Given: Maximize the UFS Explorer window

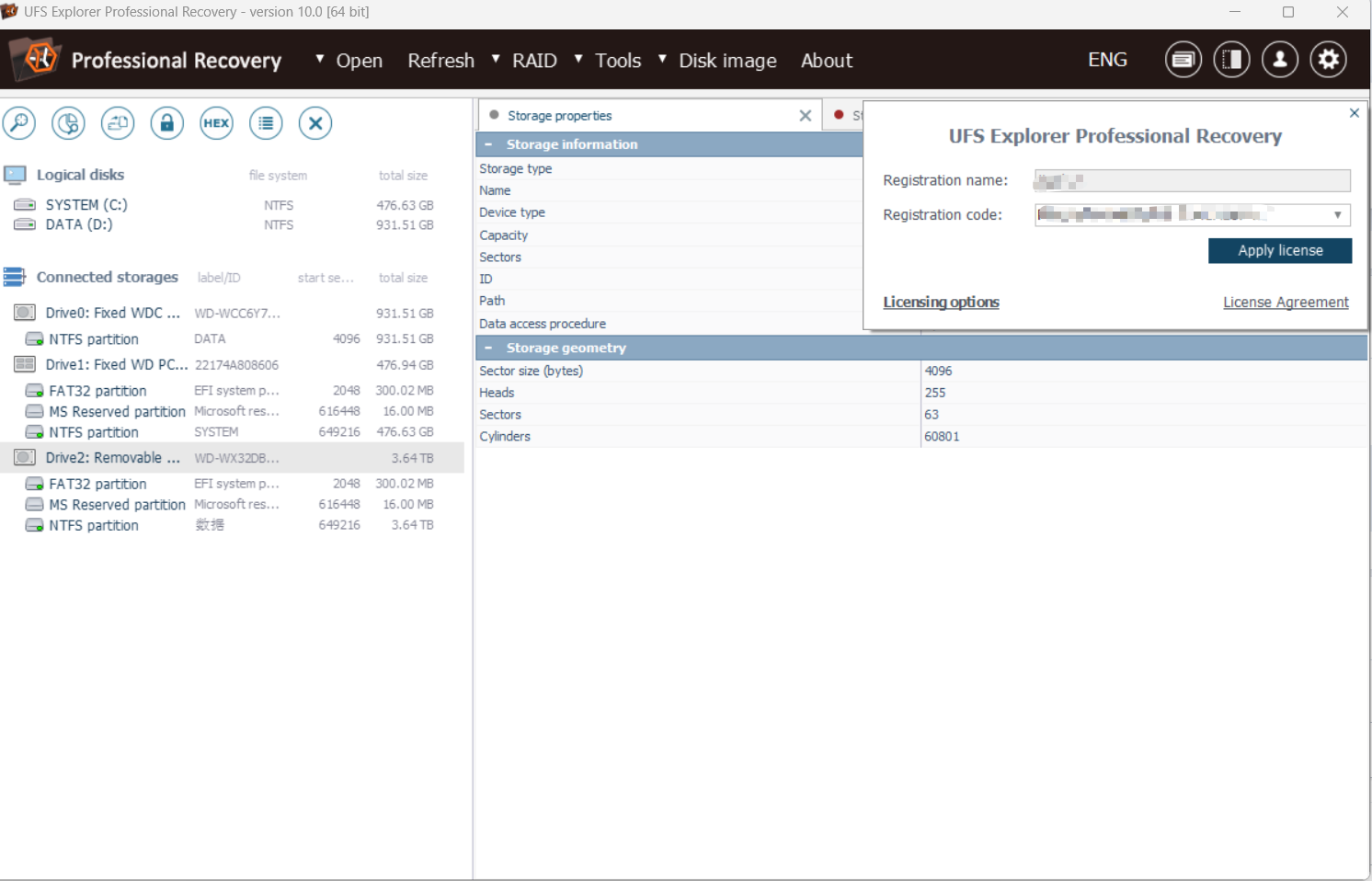Looking at the screenshot, I should 1288,12.
